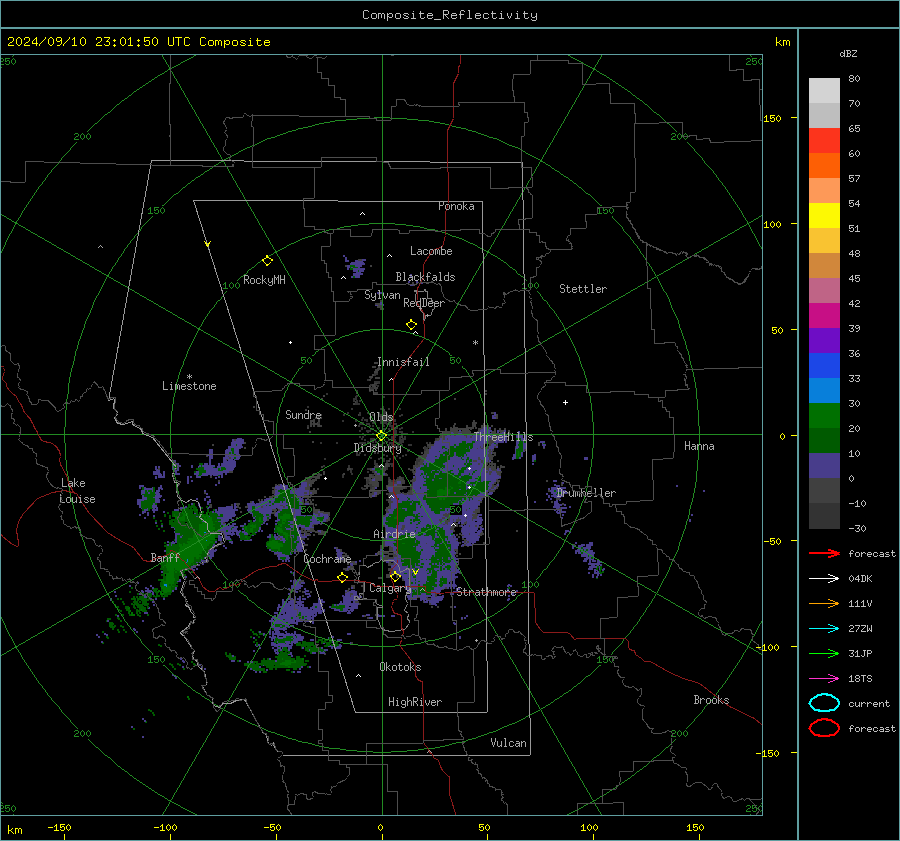The image size is (900, 841).
Task: Select the bright yellow swatch in dBZ legend
Action: tap(824, 215)
